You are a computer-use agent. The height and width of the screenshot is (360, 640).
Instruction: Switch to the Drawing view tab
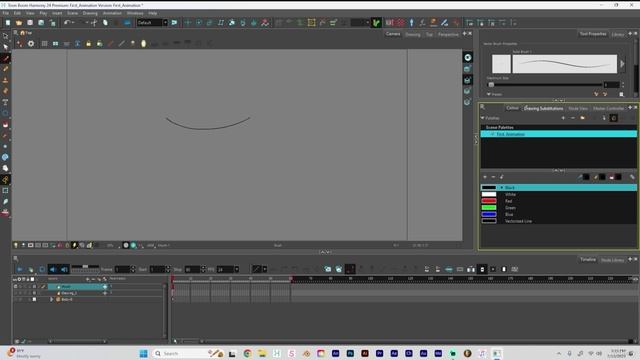coord(413,35)
